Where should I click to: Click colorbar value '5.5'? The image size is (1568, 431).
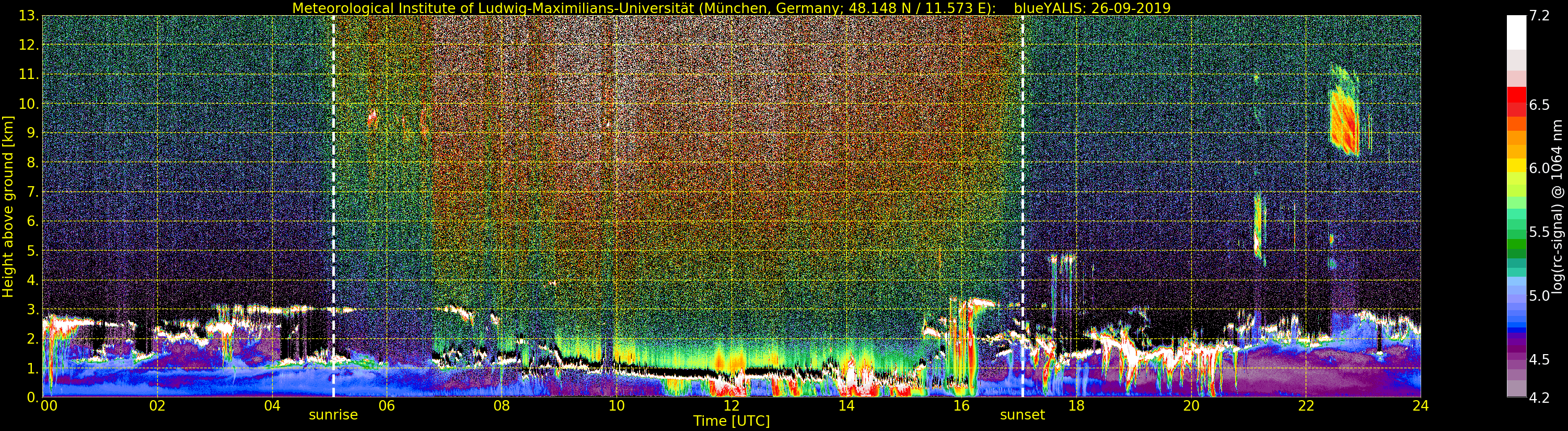coord(1539,232)
